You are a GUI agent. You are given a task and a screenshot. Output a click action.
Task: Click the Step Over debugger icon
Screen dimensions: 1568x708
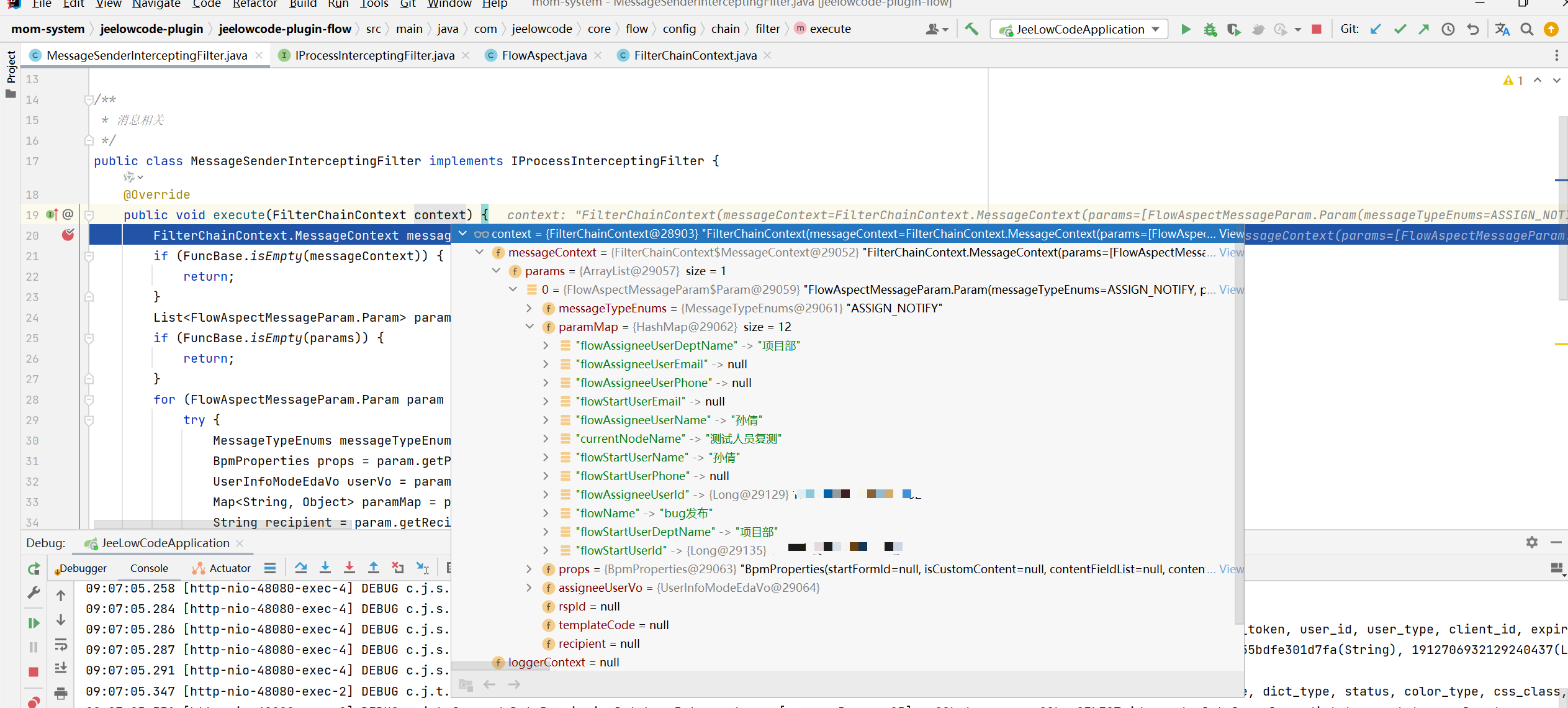pyautogui.click(x=301, y=568)
